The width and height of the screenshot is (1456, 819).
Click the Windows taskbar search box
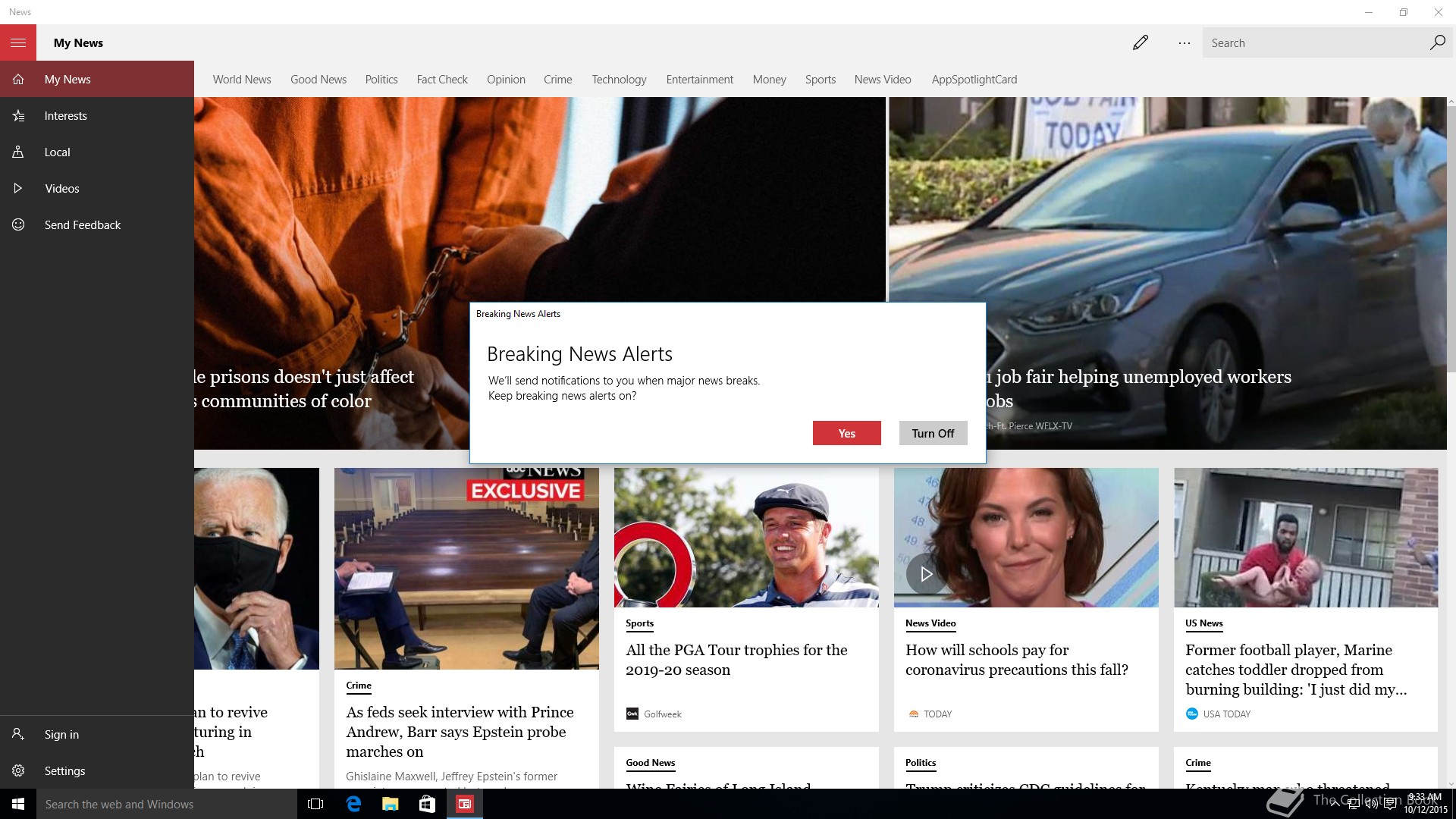click(167, 804)
